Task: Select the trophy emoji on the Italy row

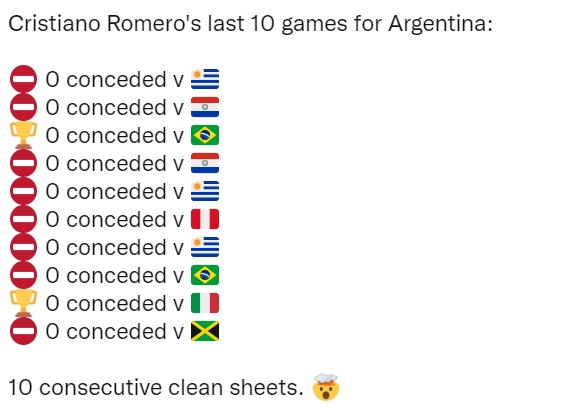Action: coord(23,303)
